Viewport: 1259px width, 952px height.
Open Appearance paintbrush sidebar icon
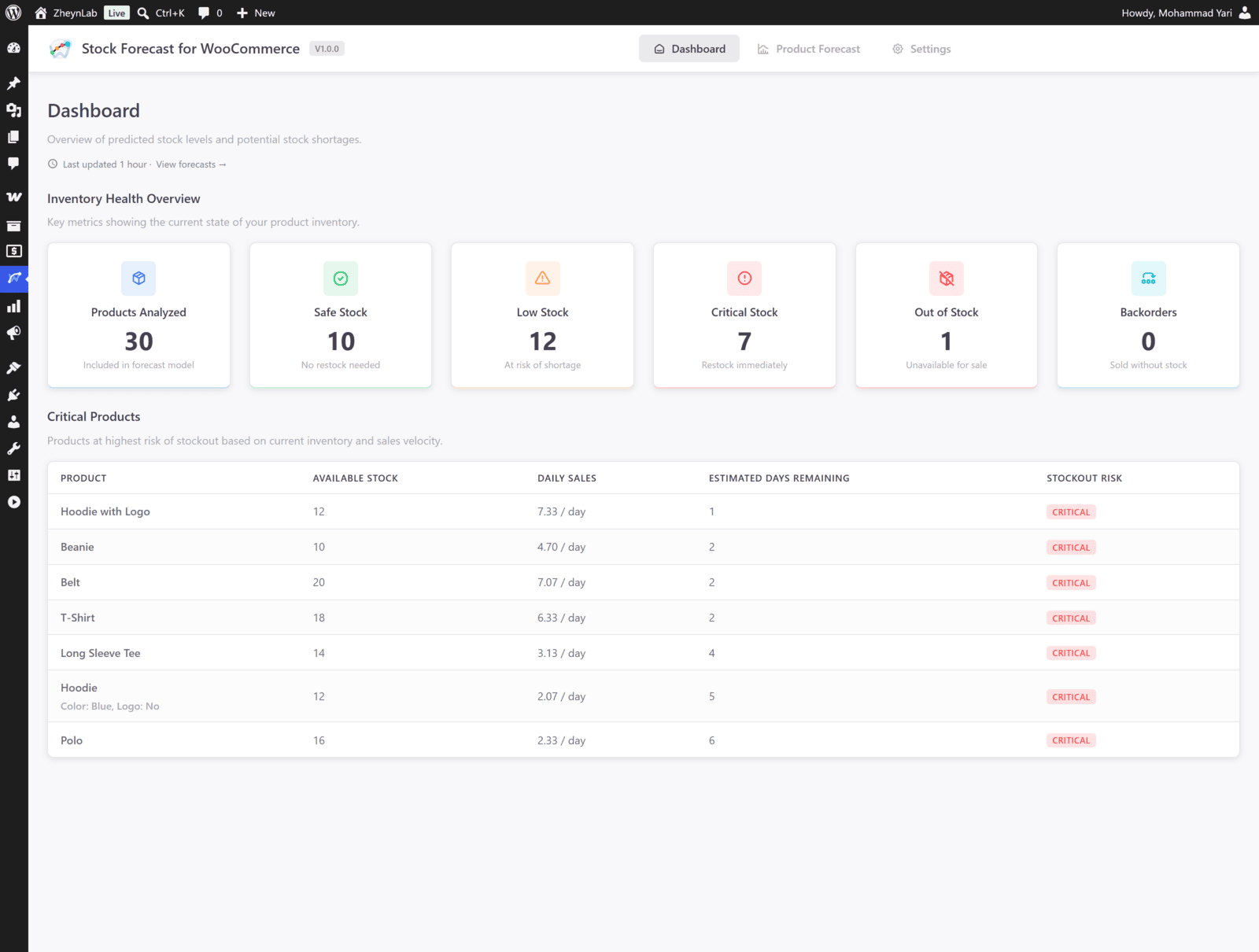[13, 368]
